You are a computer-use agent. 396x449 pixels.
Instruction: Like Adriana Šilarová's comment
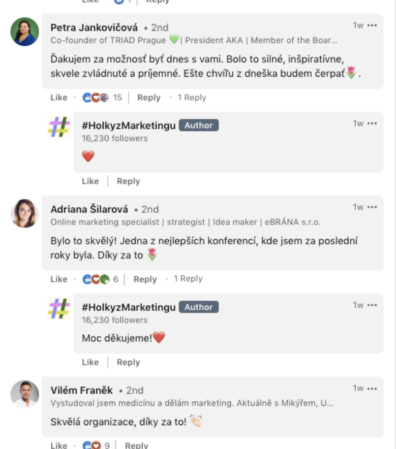coord(59,279)
